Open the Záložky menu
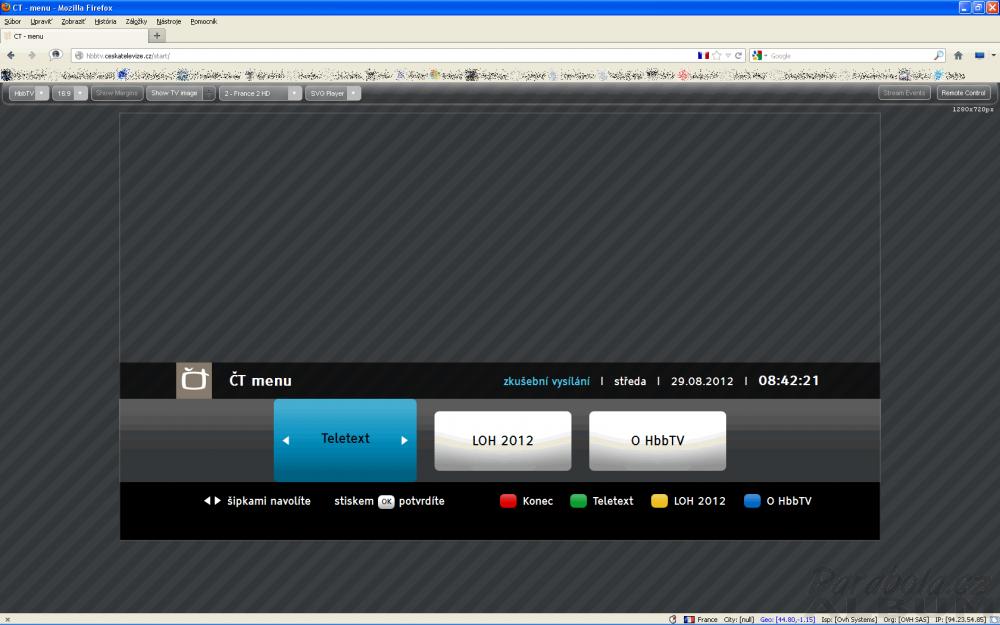The image size is (1000, 625). pos(136,21)
